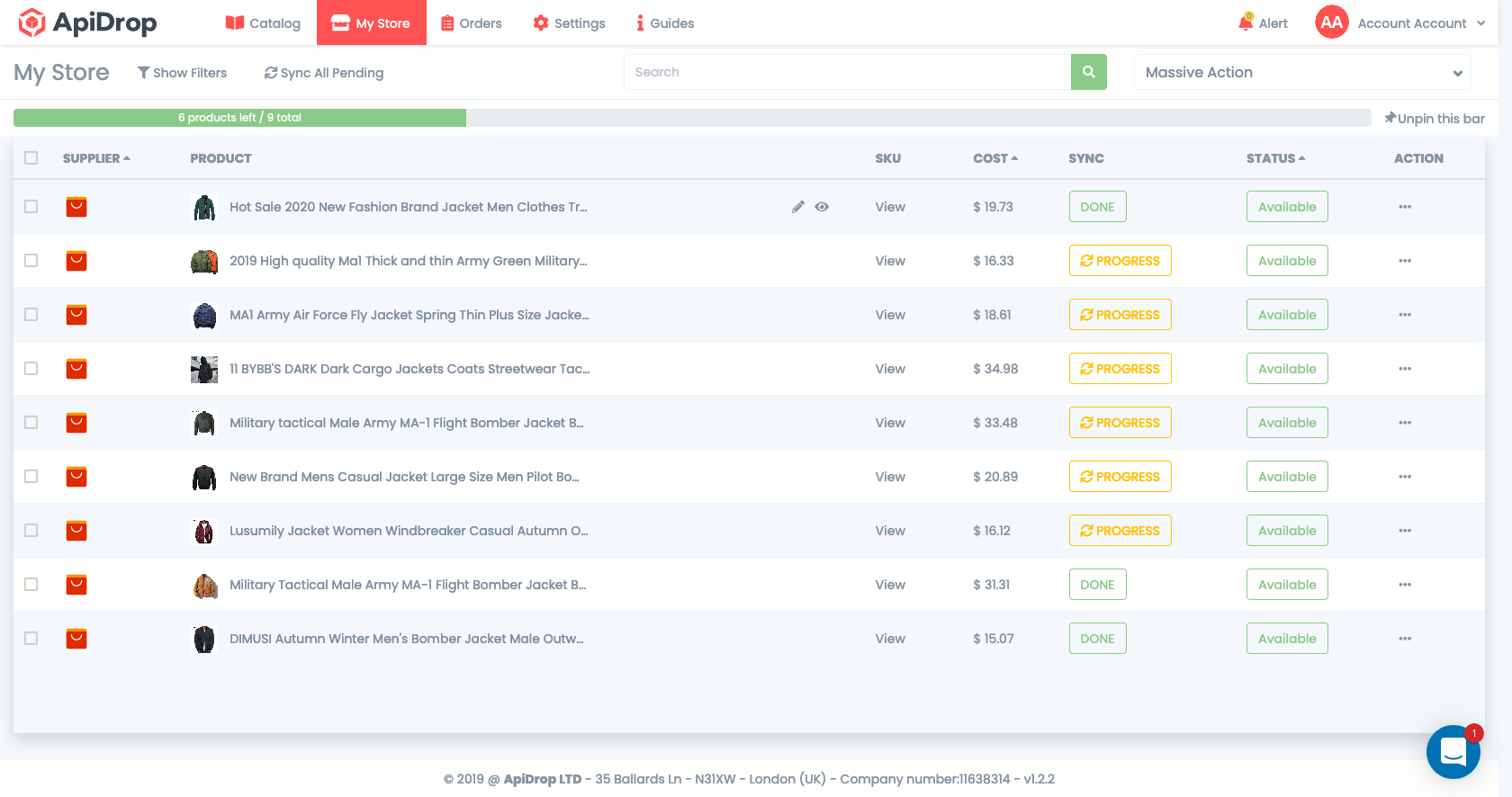Click the eye preview icon on Hot Sale jacket
The height and width of the screenshot is (797, 1512).
[822, 207]
